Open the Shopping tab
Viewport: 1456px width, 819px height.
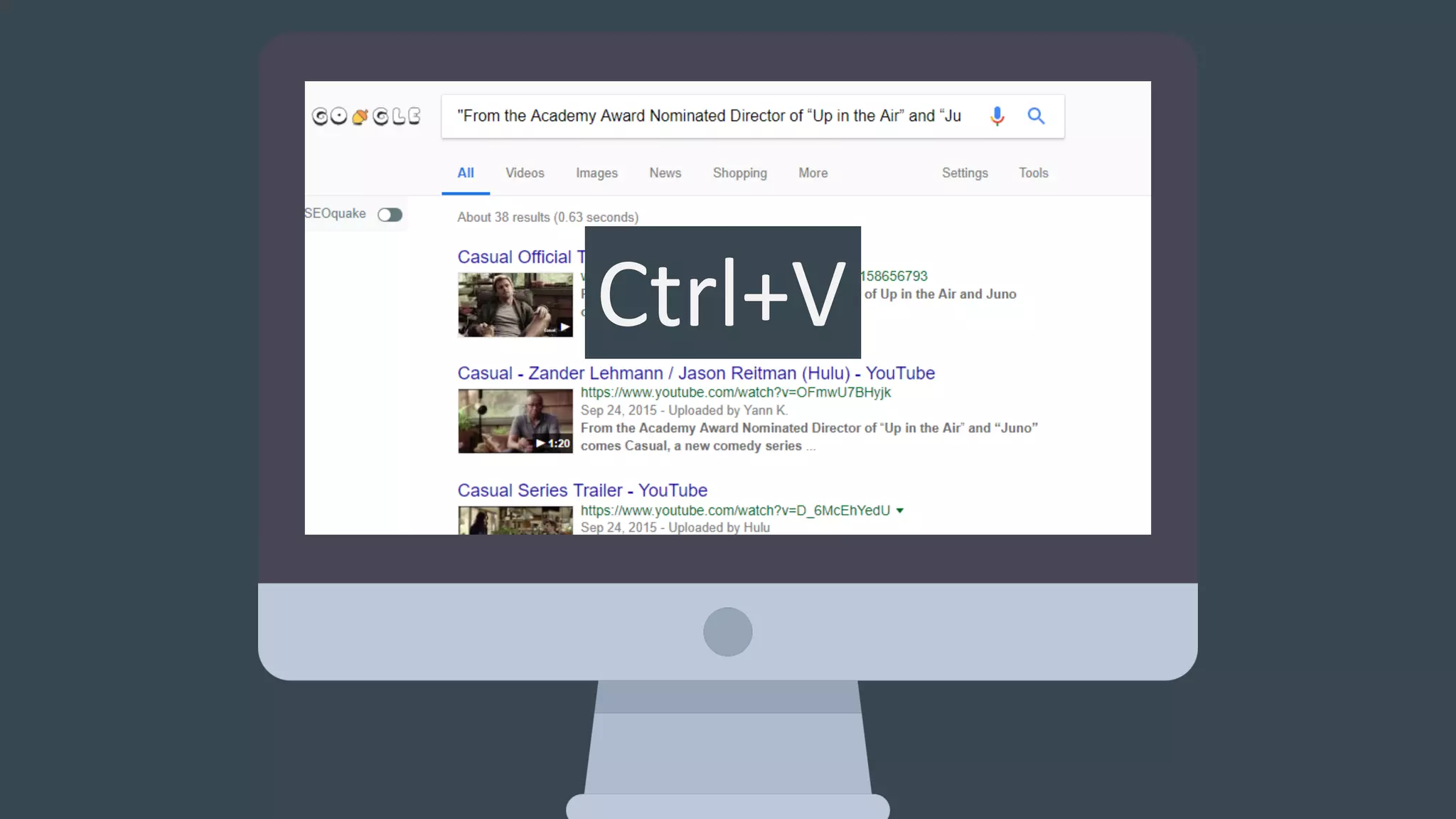pyautogui.click(x=739, y=173)
